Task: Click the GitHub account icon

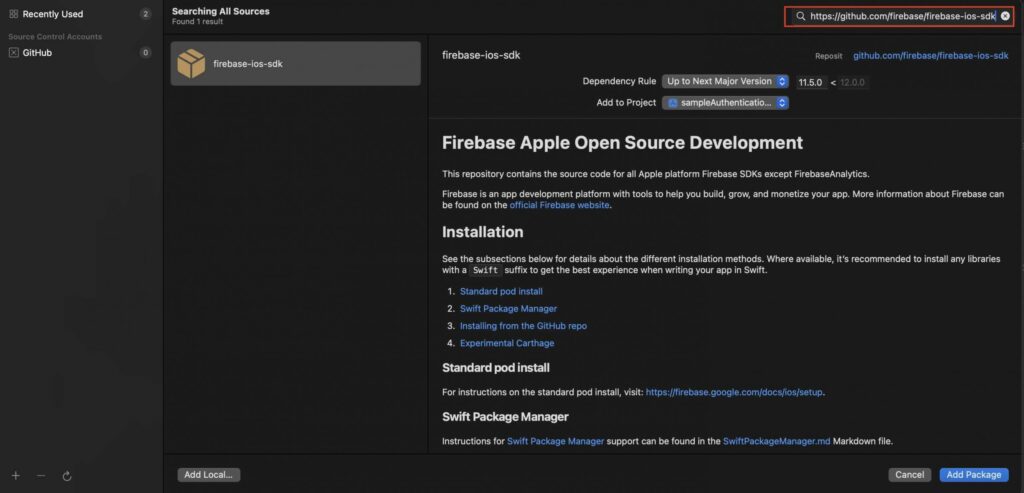Action: (x=14, y=53)
